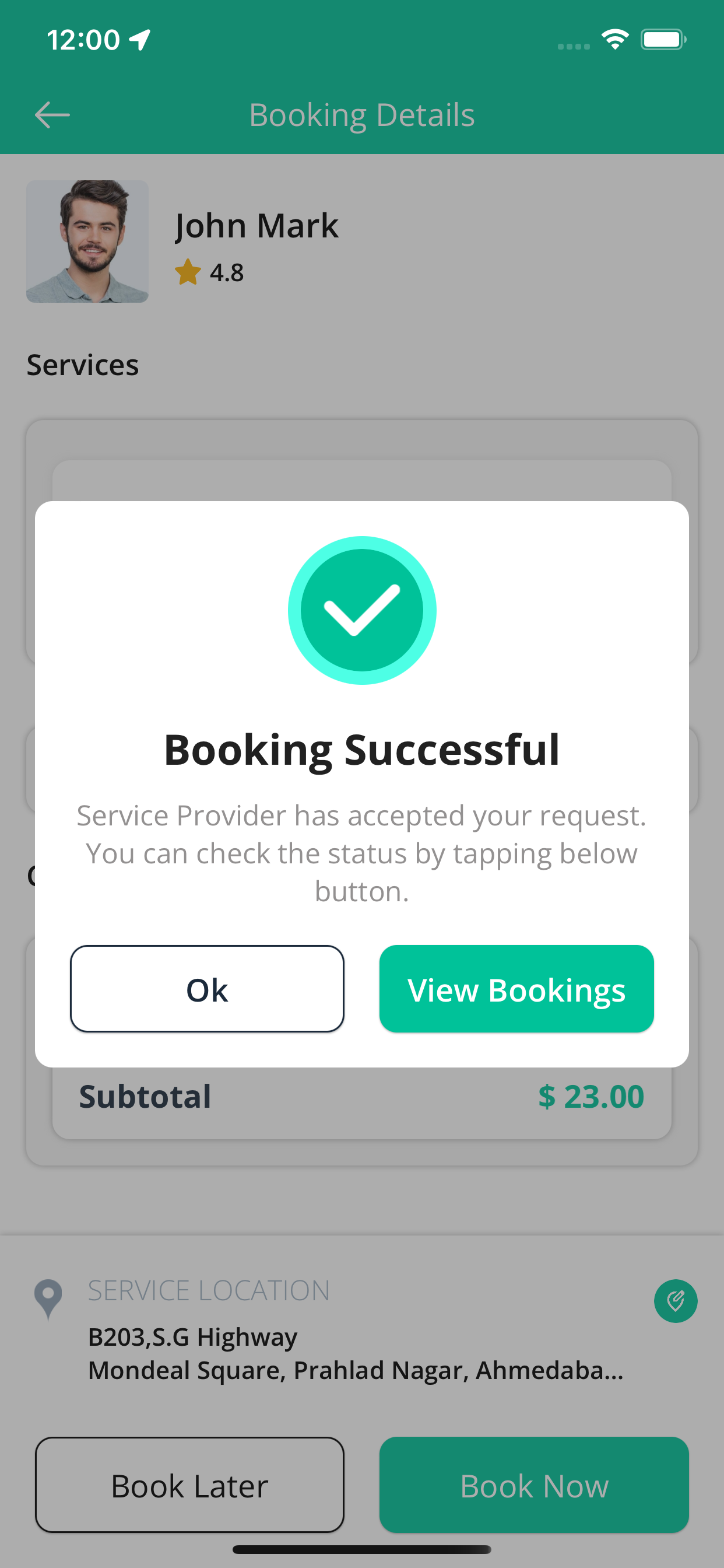Tap the back arrow icon
Screen dimensions: 724x1568
click(52, 115)
